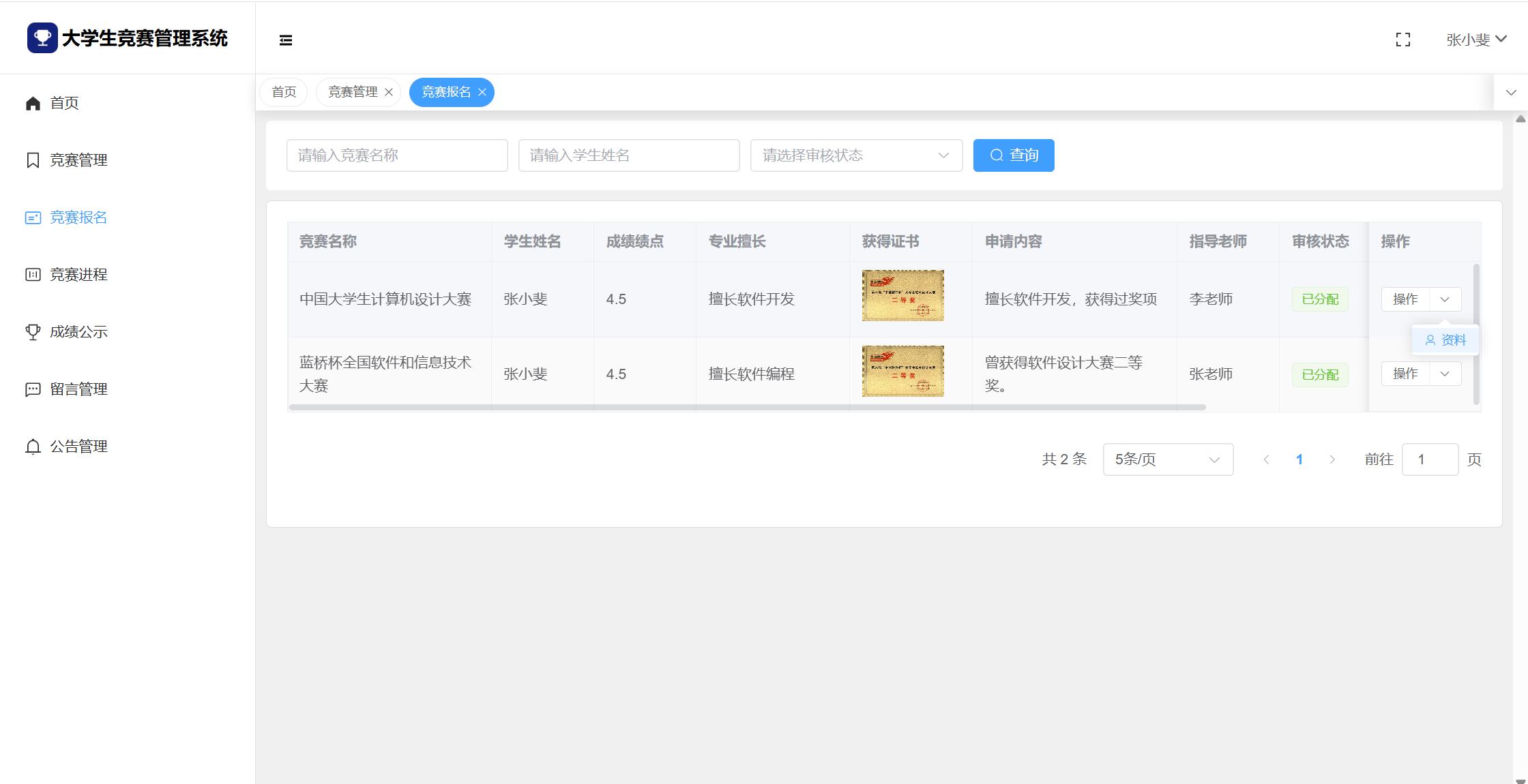Go to 成绩公示 trophy menu item

78,332
